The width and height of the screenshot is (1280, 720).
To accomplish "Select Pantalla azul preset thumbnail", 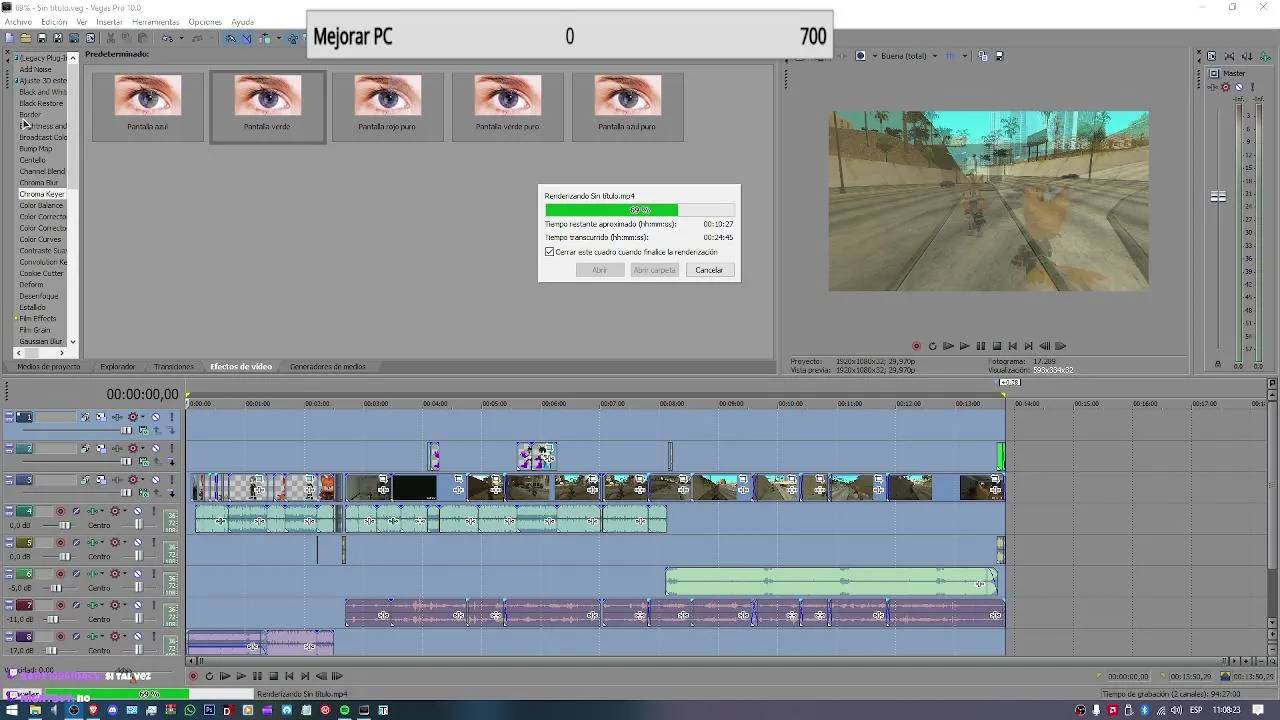I will coord(147,104).
